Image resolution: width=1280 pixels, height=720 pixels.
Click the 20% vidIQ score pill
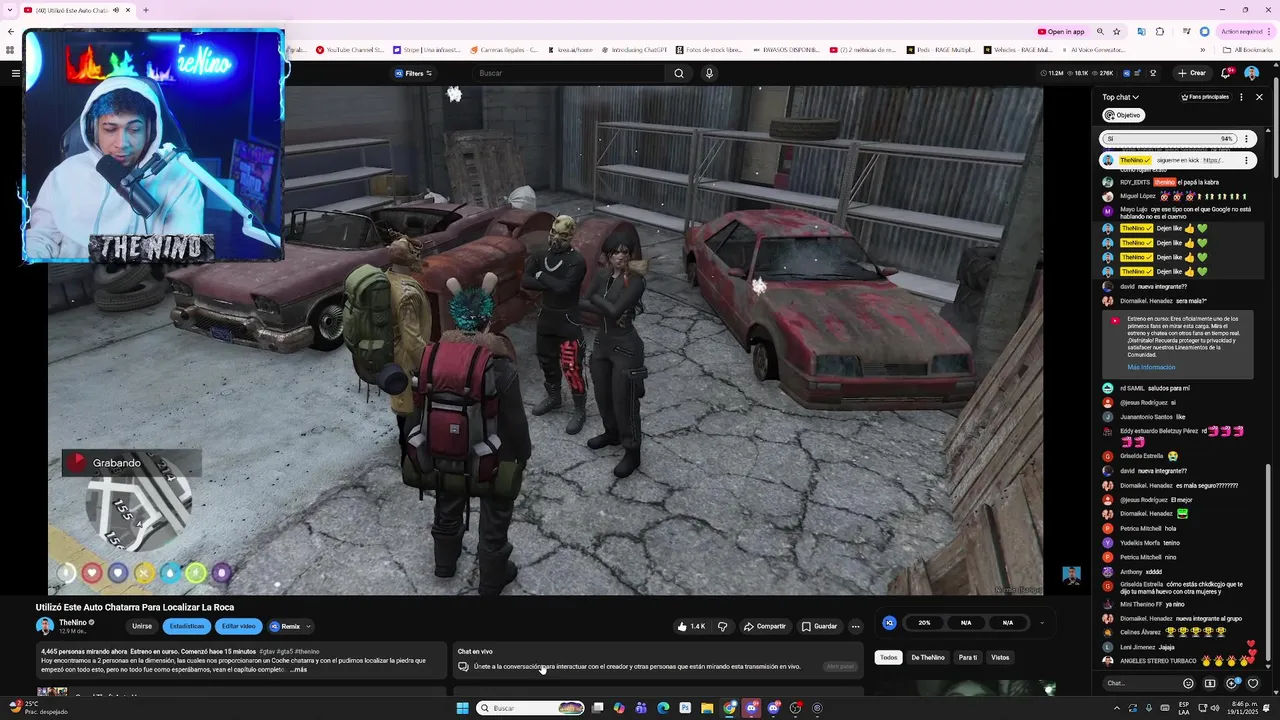[x=924, y=623]
